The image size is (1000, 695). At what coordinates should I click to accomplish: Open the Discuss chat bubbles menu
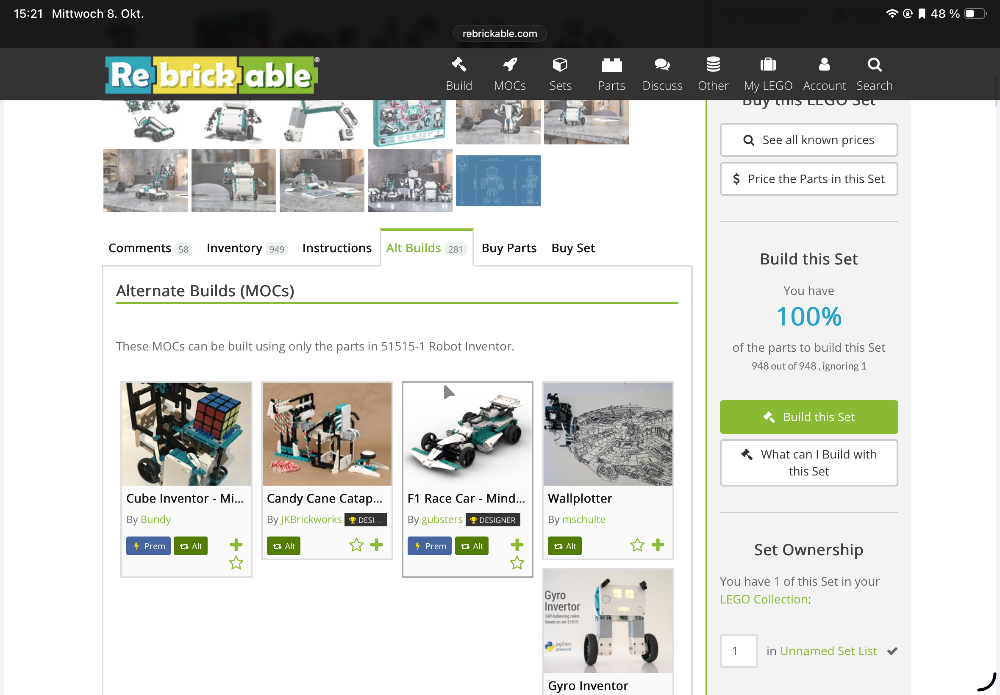662,65
